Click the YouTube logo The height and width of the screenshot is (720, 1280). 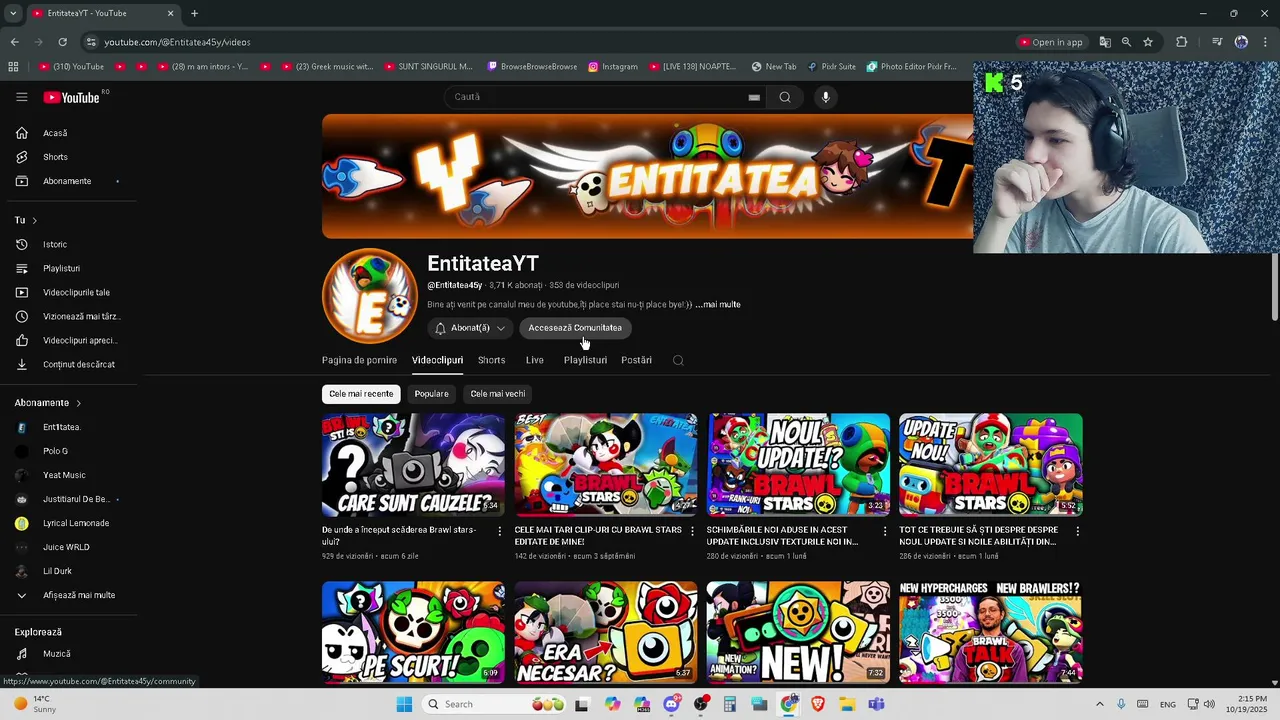click(72, 97)
